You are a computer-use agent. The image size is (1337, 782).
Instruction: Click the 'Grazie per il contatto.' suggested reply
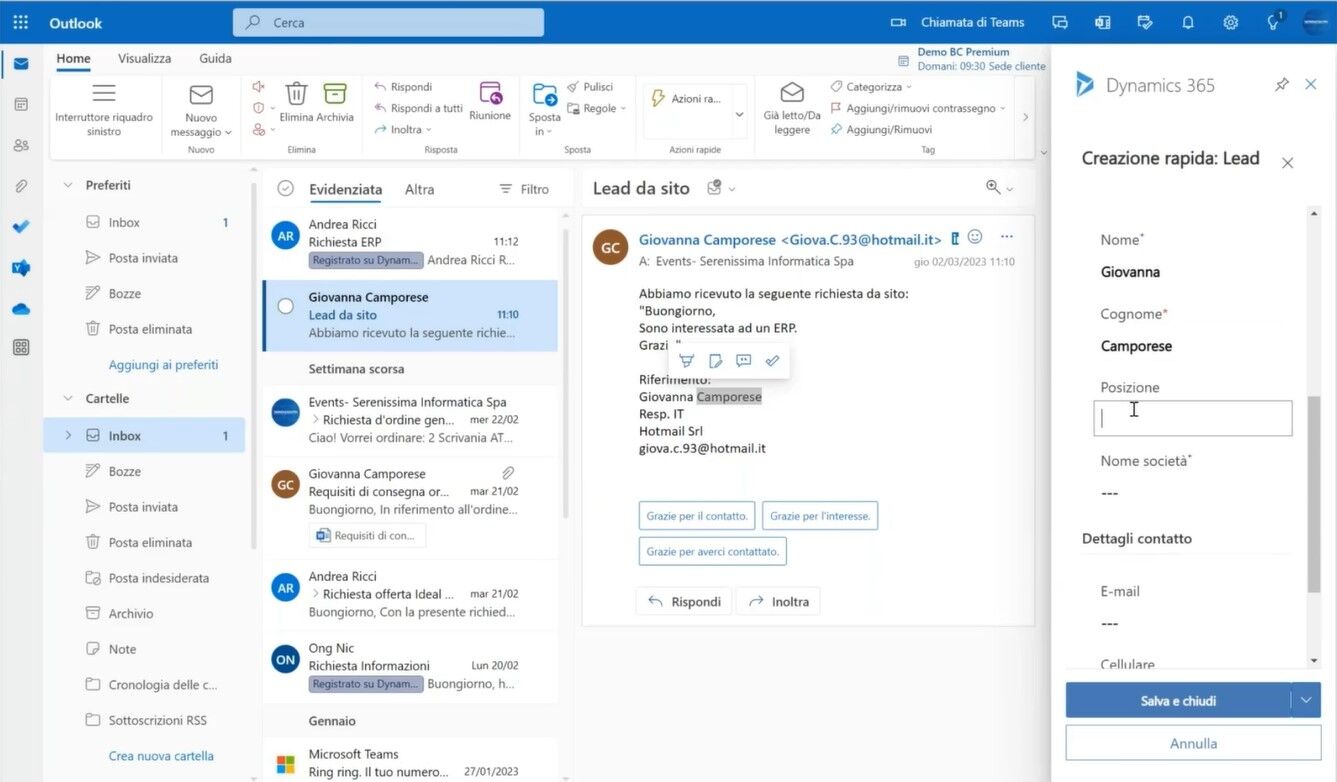(697, 515)
